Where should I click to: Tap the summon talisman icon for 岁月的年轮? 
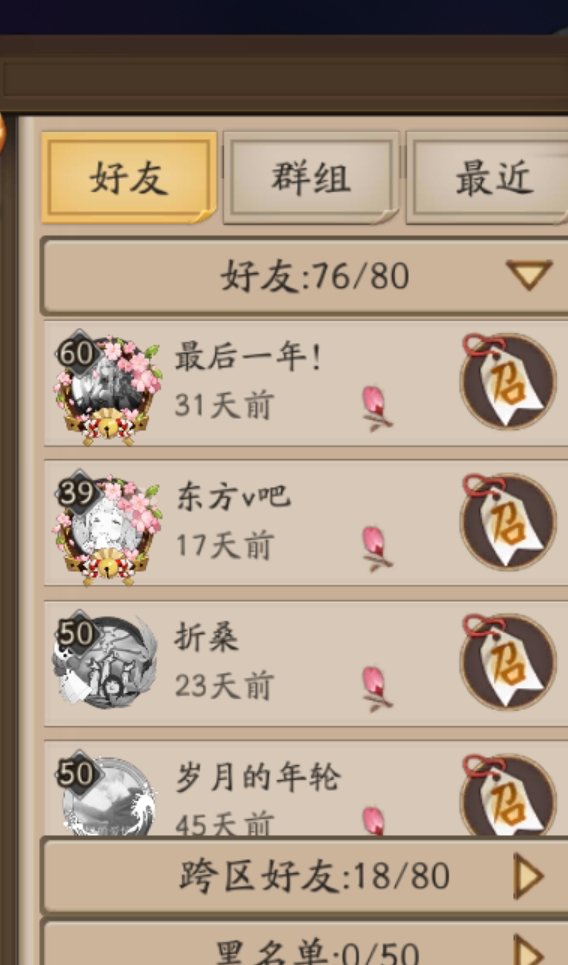point(508,795)
